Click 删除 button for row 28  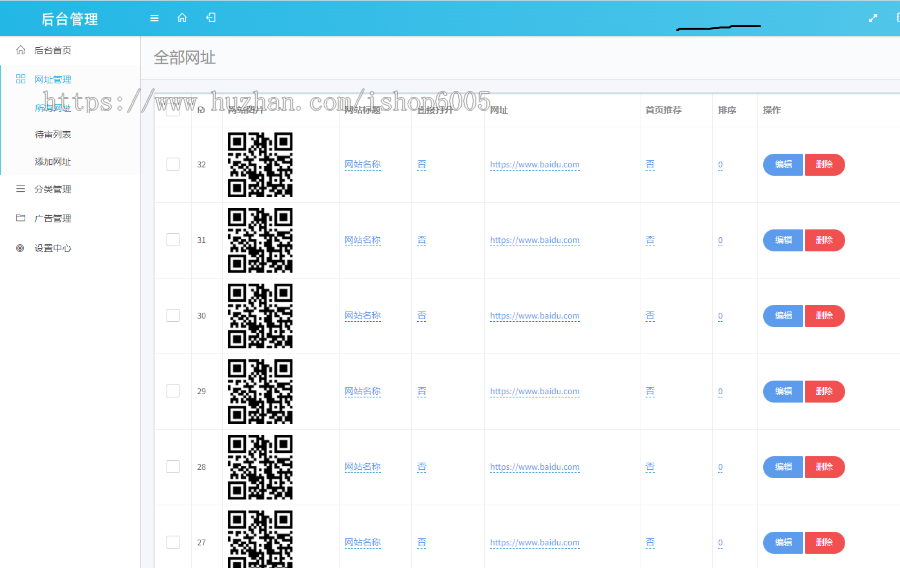point(825,467)
